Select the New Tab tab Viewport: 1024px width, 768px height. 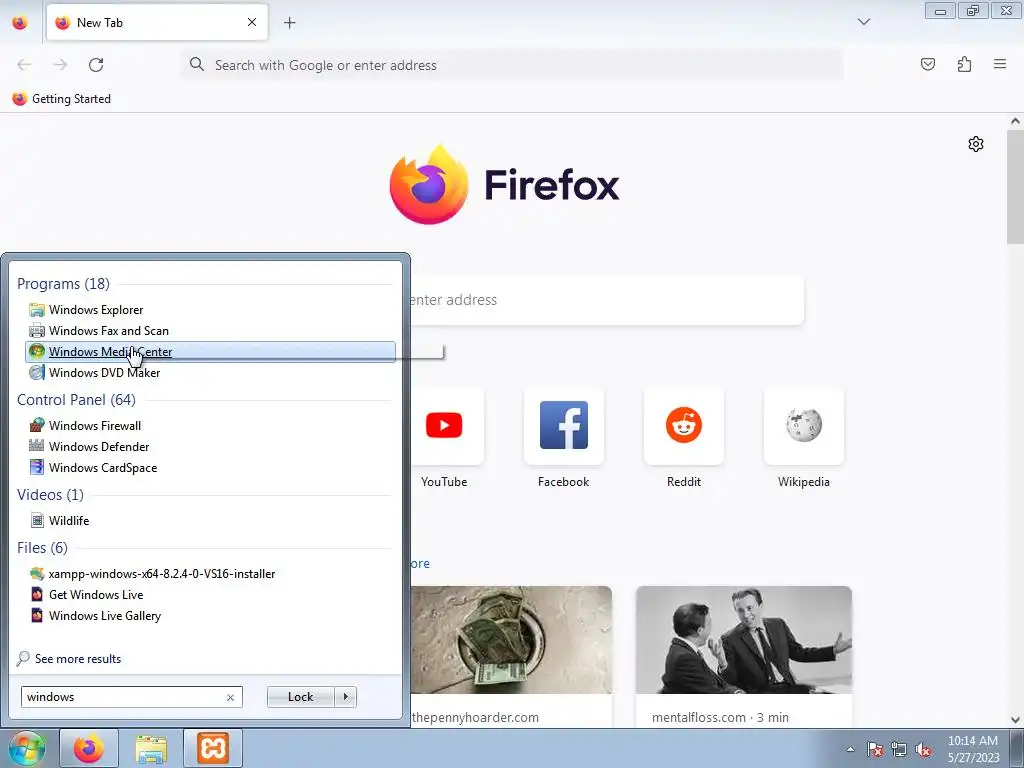coord(157,22)
